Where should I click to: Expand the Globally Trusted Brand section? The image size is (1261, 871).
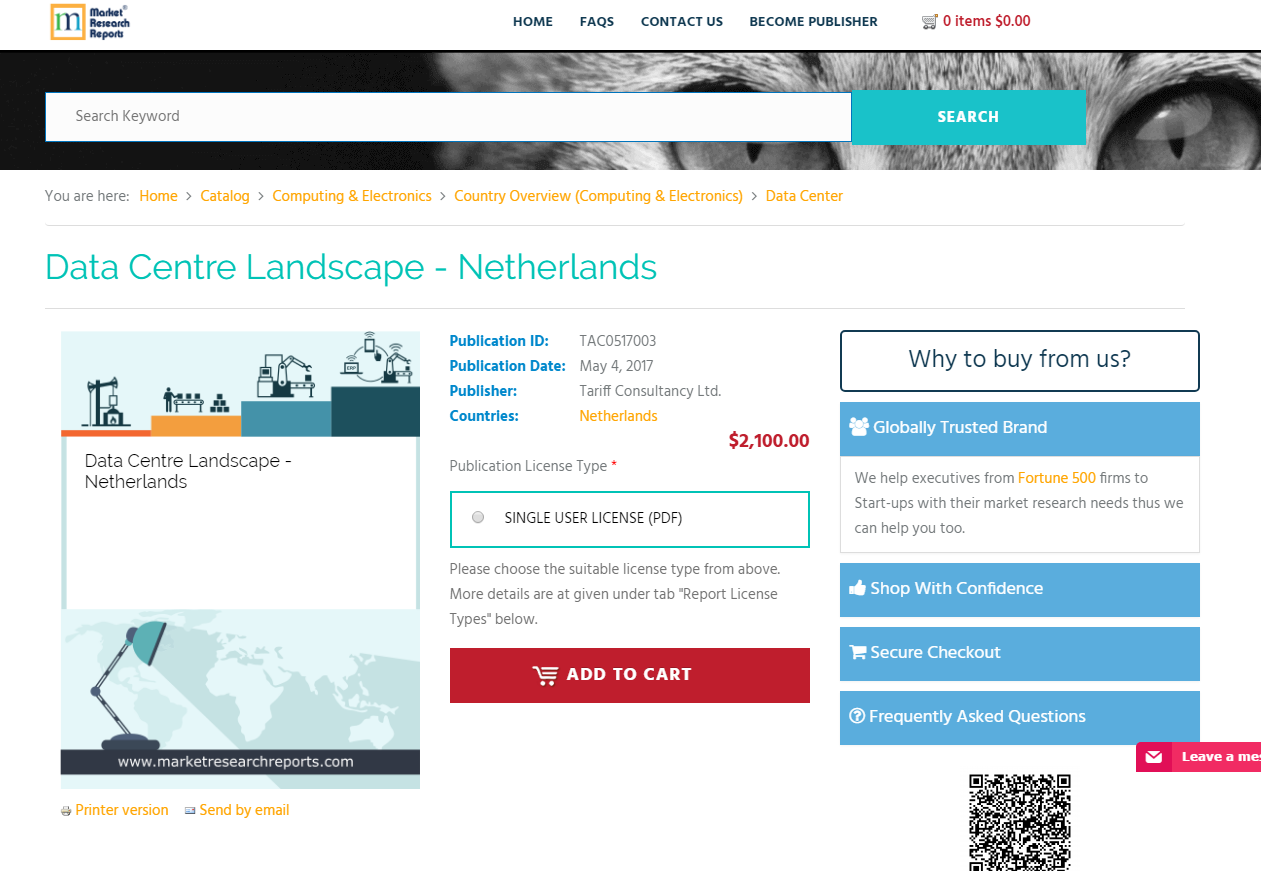[x=1019, y=428]
